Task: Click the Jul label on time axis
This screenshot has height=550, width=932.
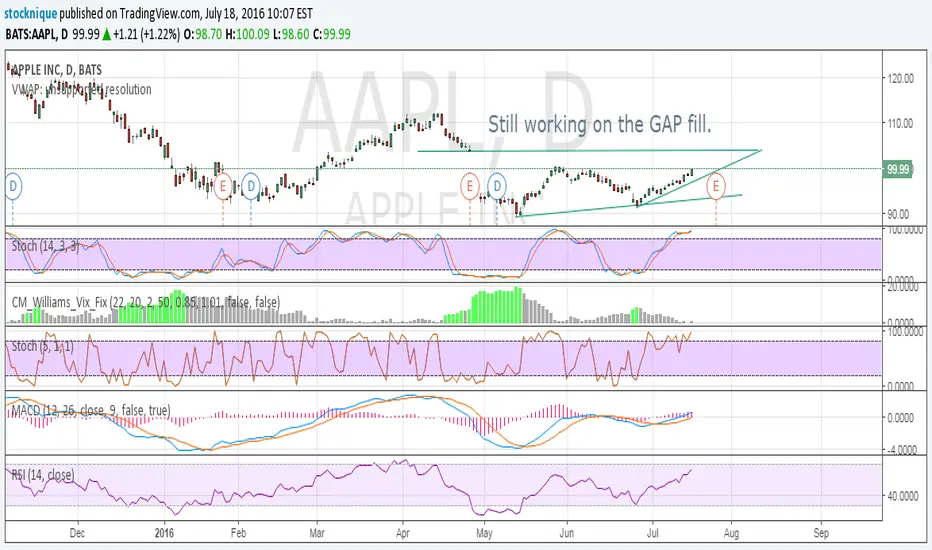Action: pos(653,533)
